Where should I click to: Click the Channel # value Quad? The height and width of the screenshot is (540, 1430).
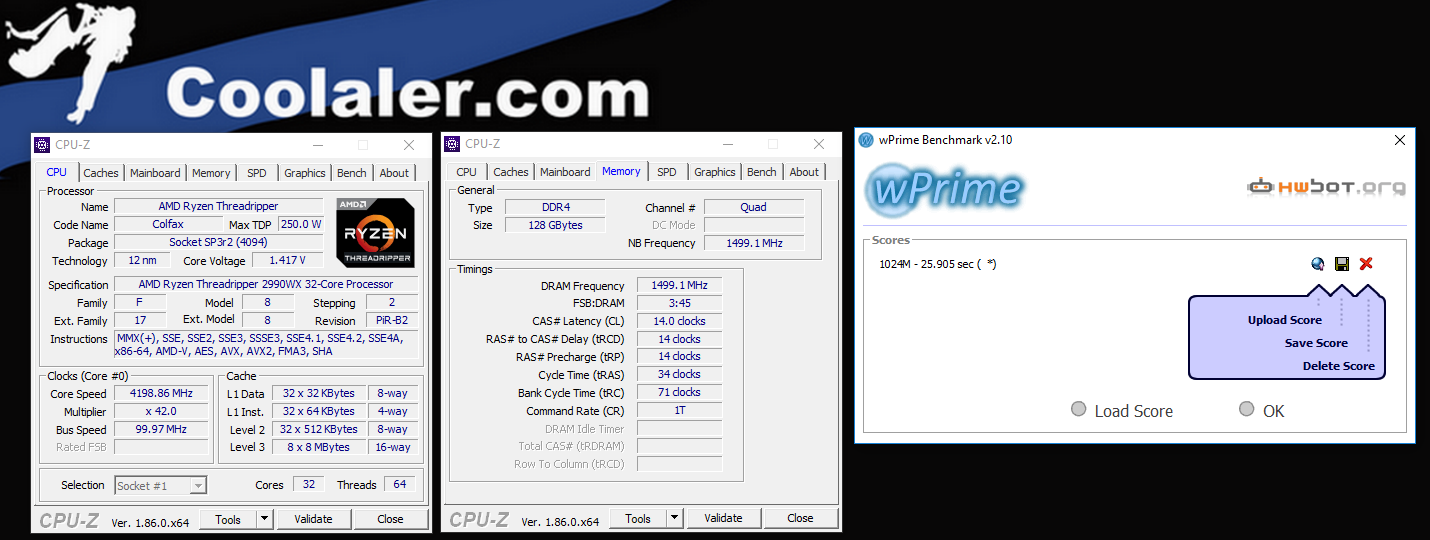753,207
